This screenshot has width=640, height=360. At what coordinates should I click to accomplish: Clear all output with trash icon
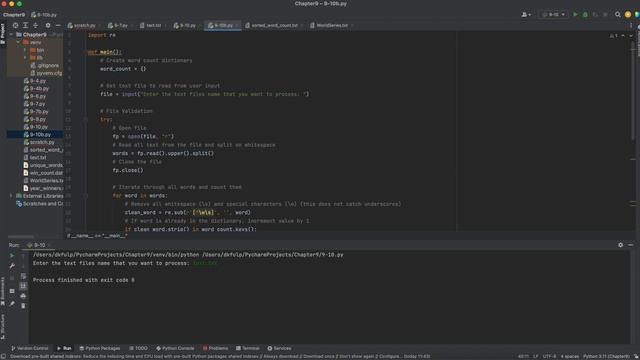click(x=23, y=306)
